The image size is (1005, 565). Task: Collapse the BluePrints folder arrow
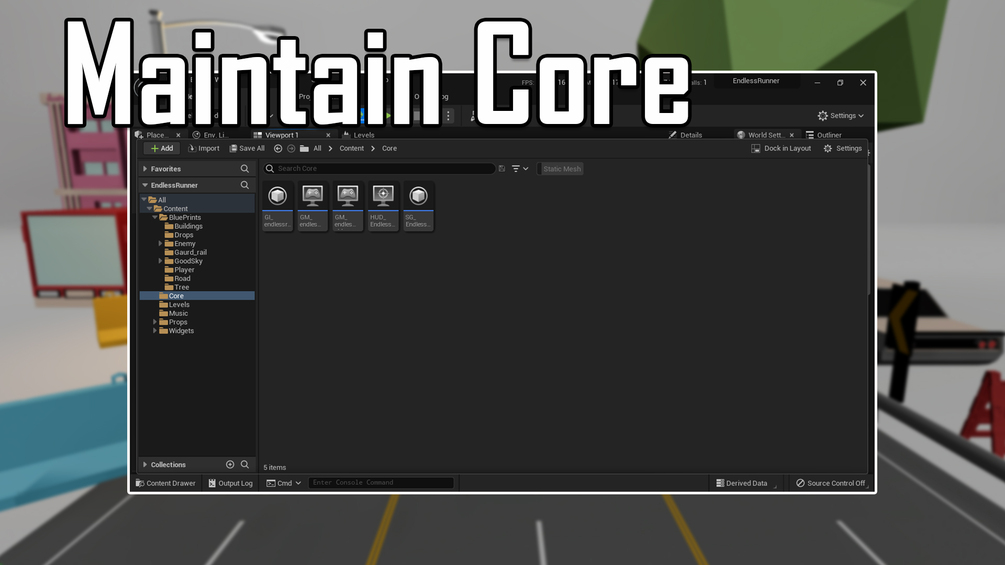point(155,218)
